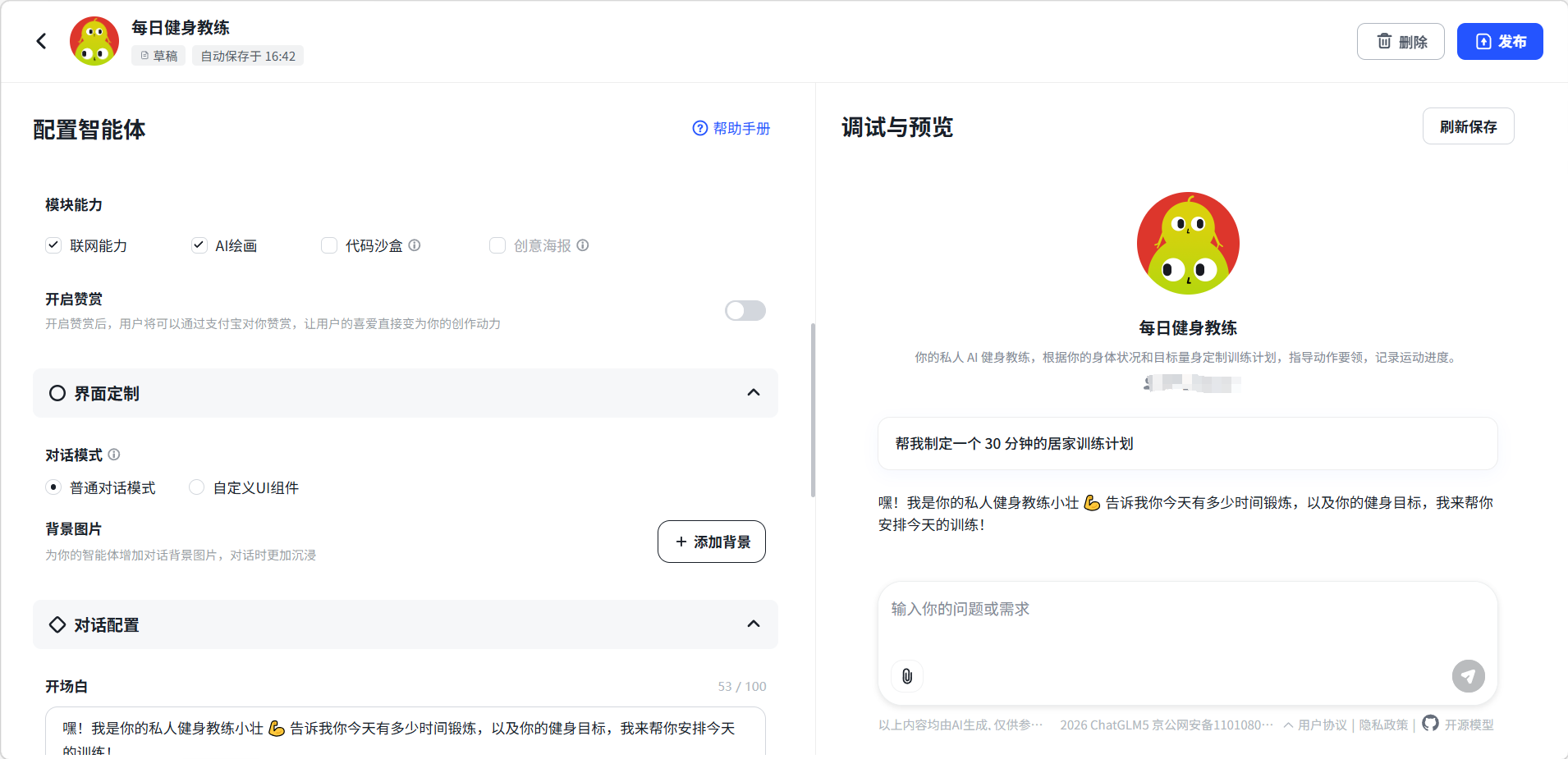Viewport: 1568px width, 759px height.
Task: Click the 发布 publish button
Action: click(x=1499, y=41)
